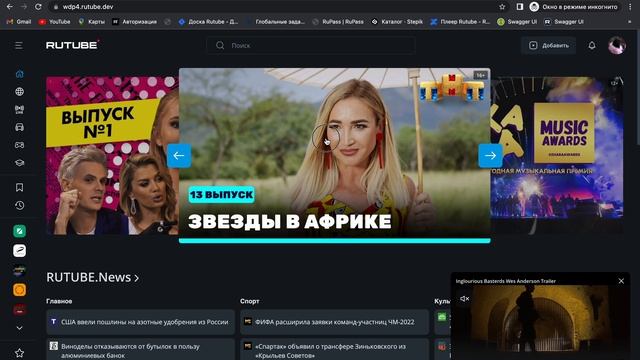Screen dimensions: 640x360
Task: Open the Music Awards banner
Action: [557, 156]
